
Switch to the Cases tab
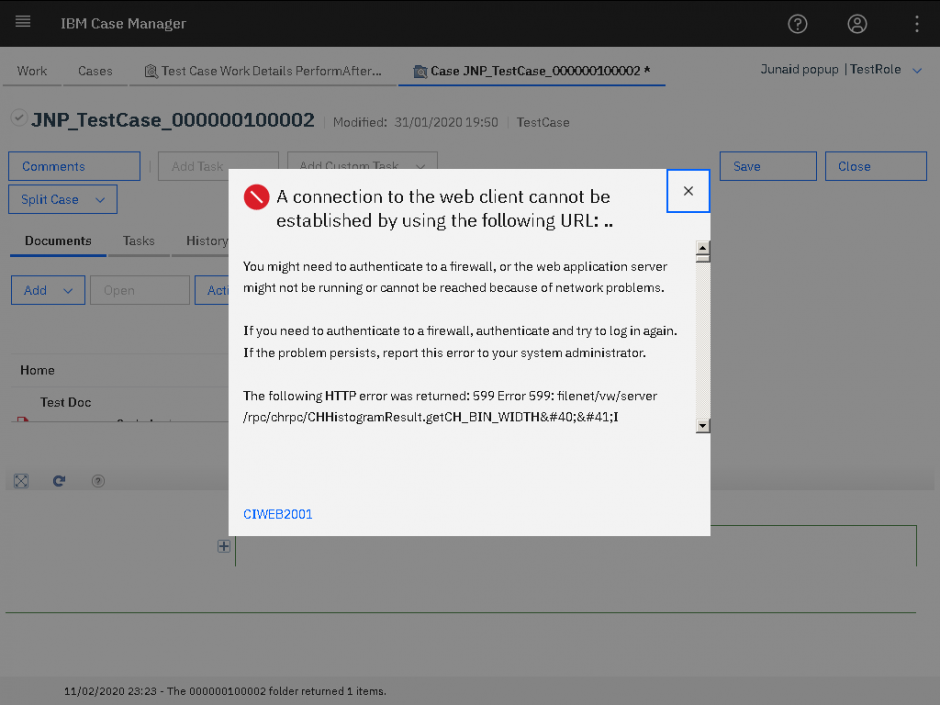point(95,71)
